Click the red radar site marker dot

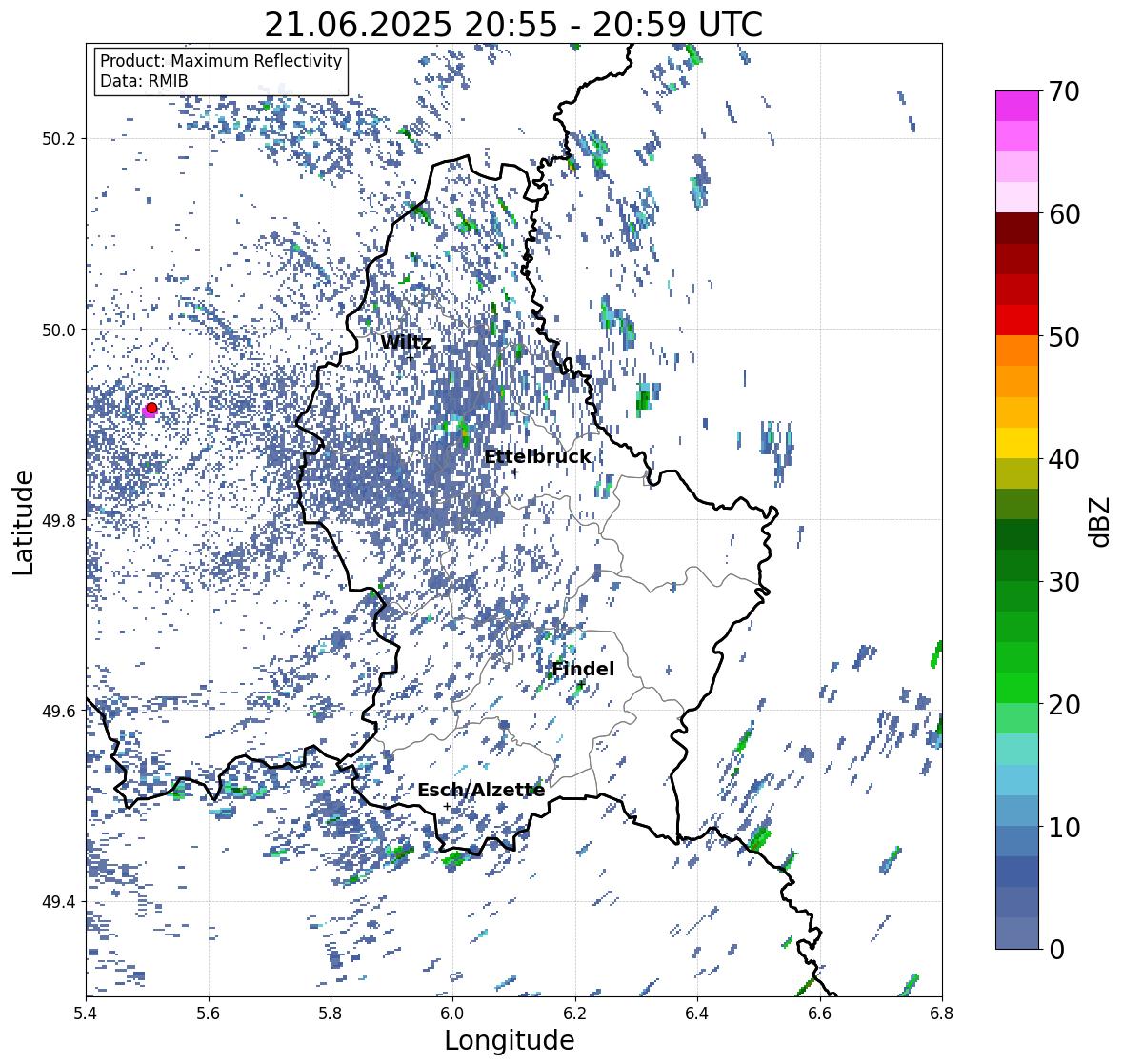click(x=151, y=408)
